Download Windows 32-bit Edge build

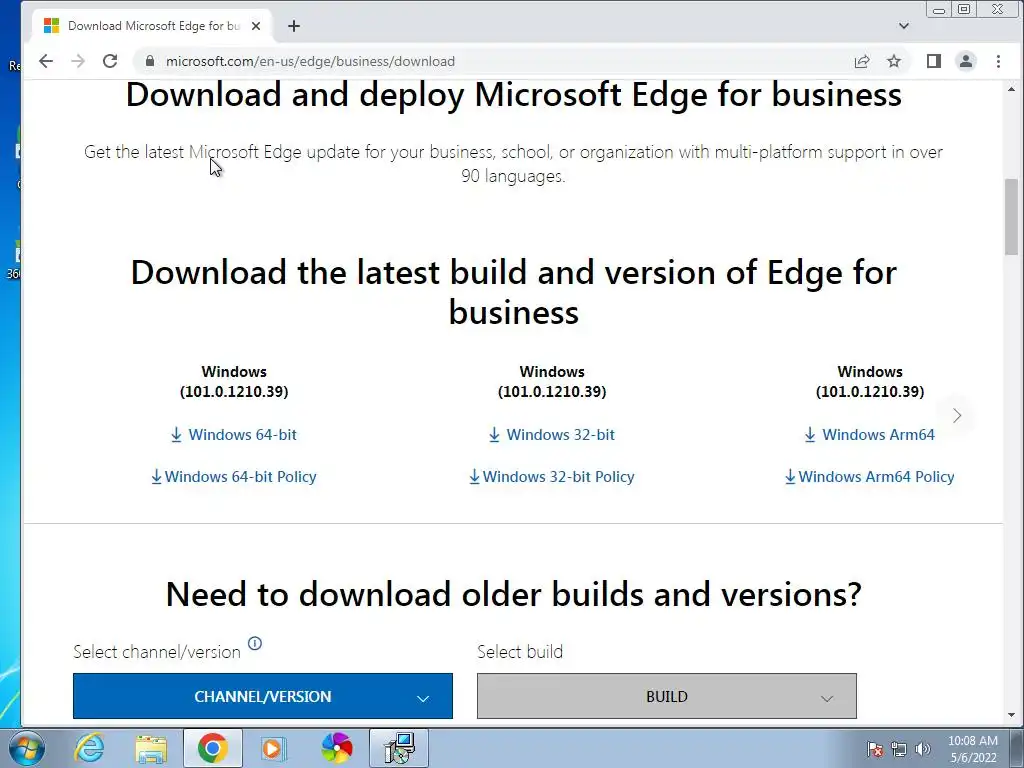[552, 435]
